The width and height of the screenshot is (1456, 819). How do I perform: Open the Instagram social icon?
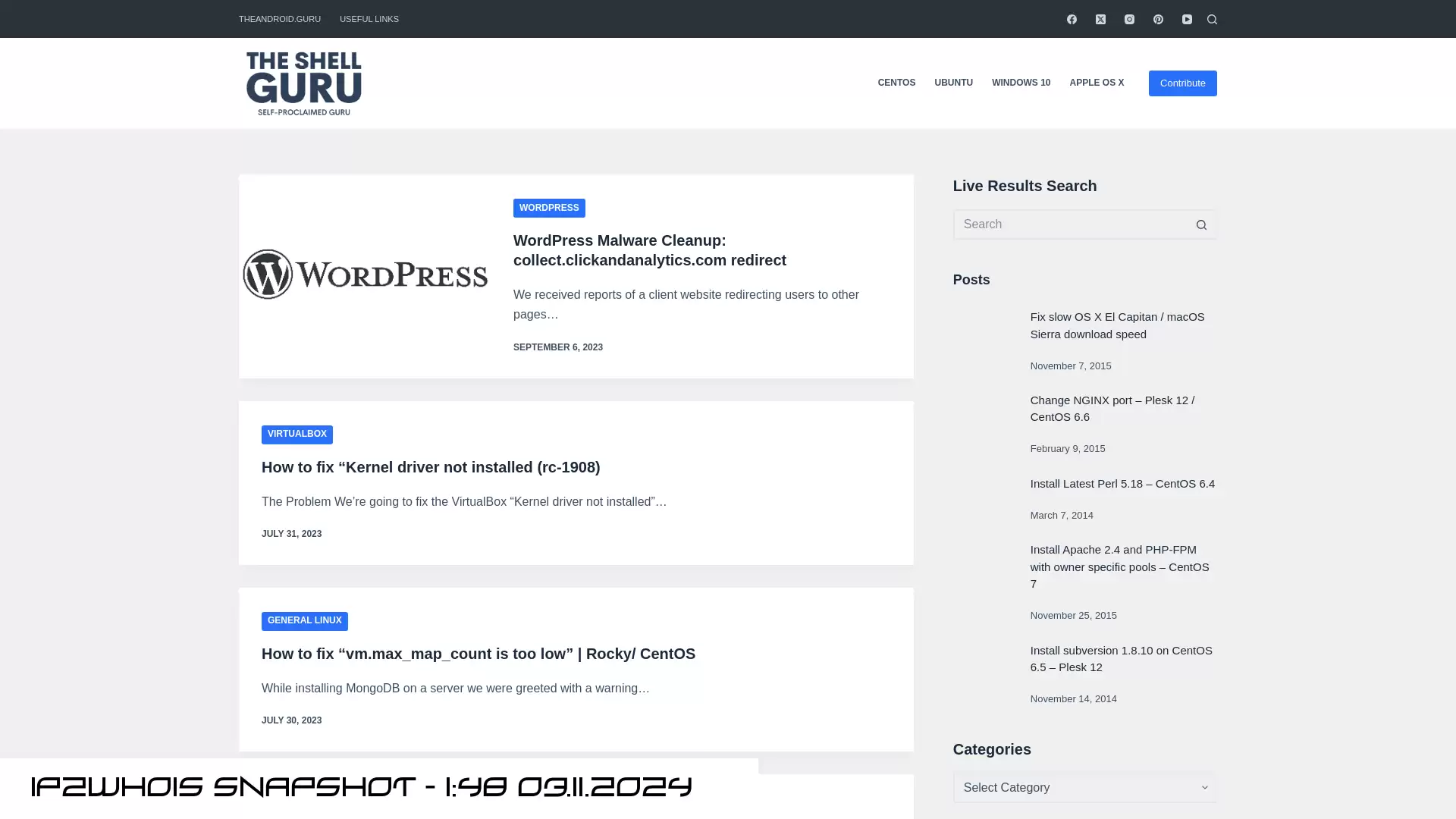[x=1129, y=19]
